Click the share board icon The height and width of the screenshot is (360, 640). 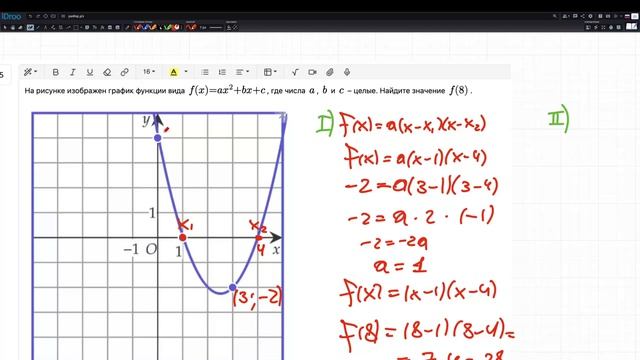point(582,16)
